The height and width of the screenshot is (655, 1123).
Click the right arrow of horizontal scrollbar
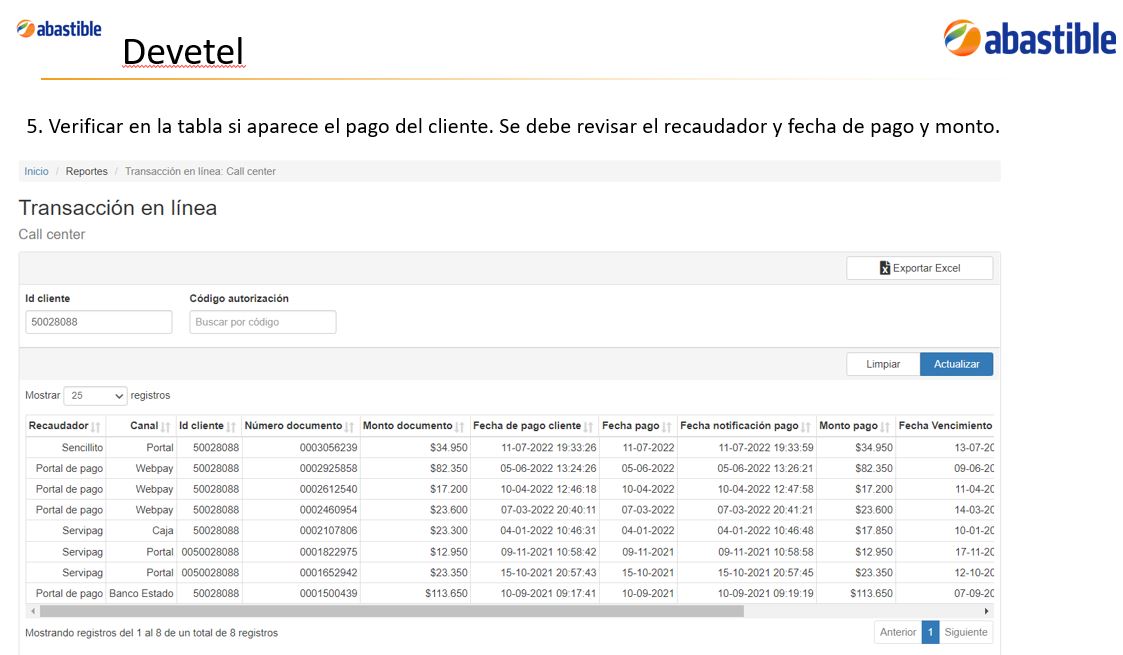[986, 611]
